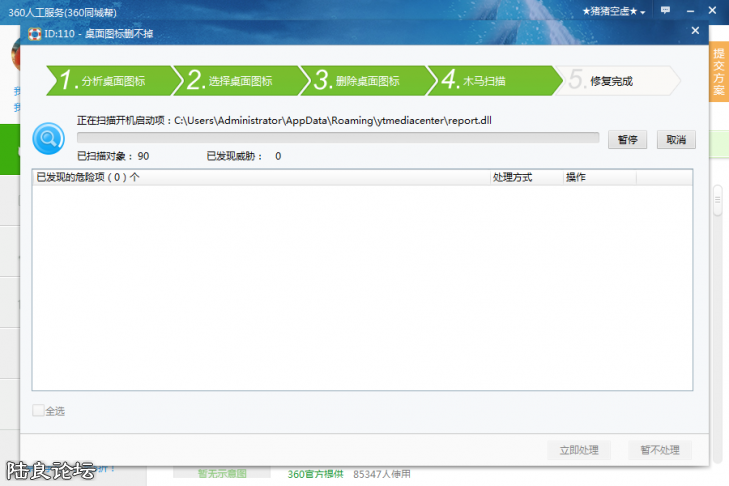729x486 pixels.
Task: Open the ★猪猪空虚★ user dropdown
Action: click(614, 11)
